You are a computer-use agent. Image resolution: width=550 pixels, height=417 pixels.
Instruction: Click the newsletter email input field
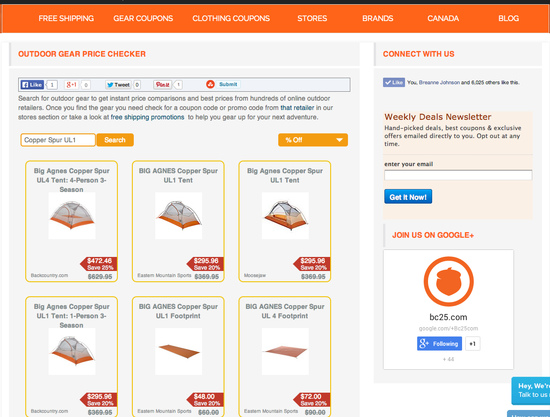458,175
